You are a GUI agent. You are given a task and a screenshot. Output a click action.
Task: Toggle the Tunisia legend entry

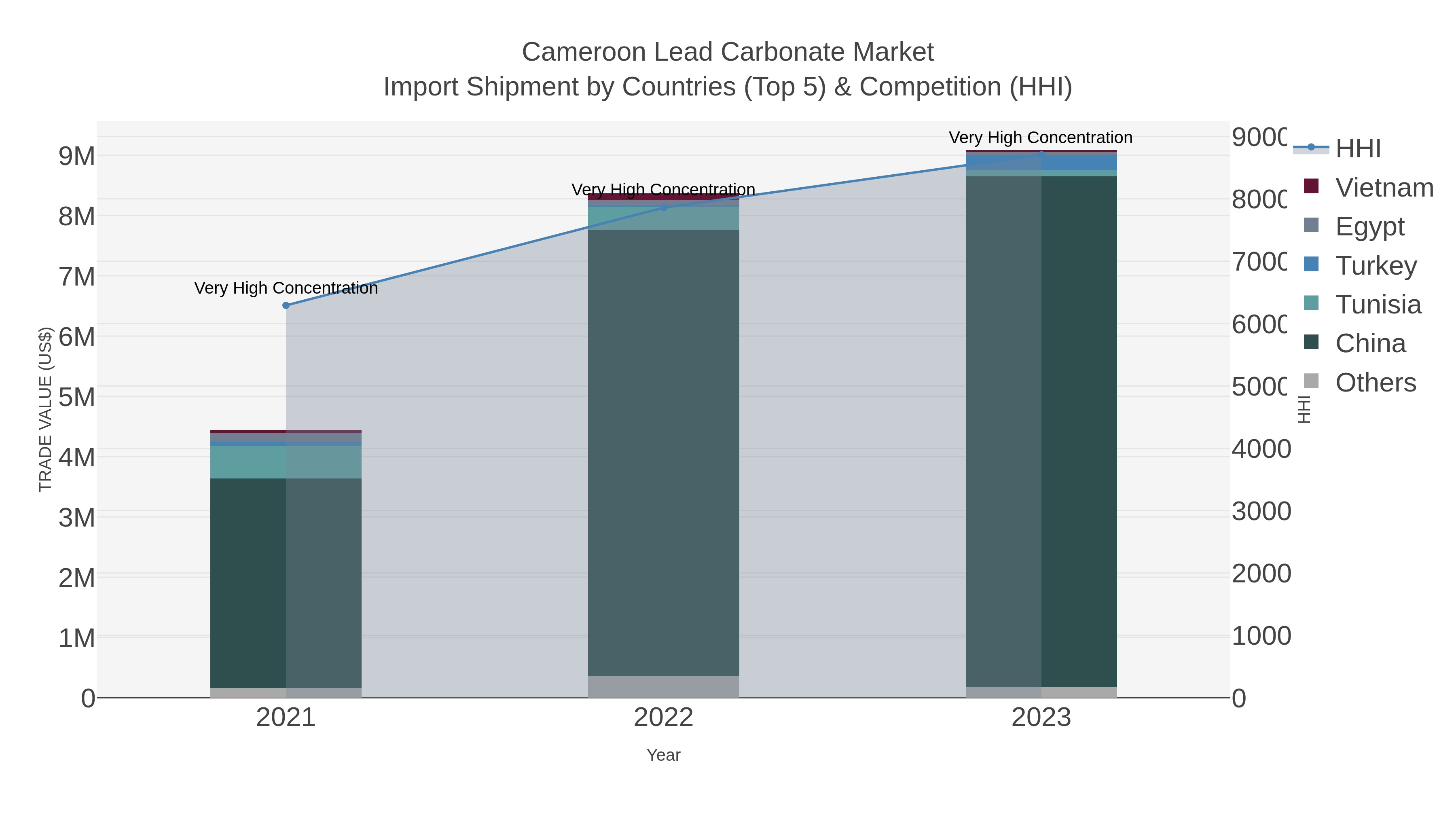click(1362, 304)
